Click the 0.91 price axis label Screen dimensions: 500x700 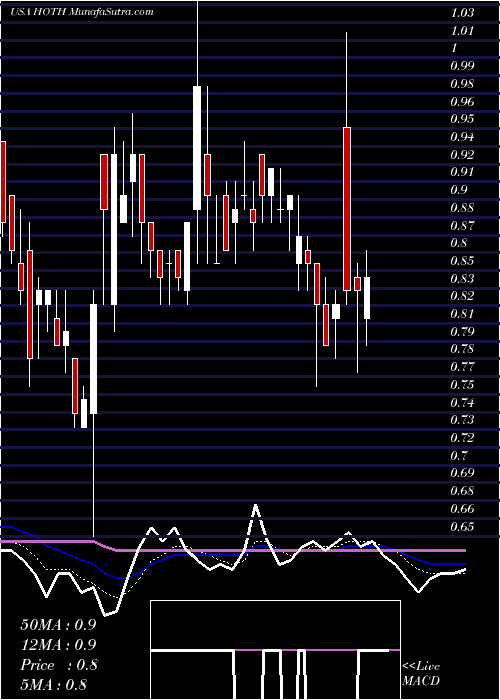462,172
